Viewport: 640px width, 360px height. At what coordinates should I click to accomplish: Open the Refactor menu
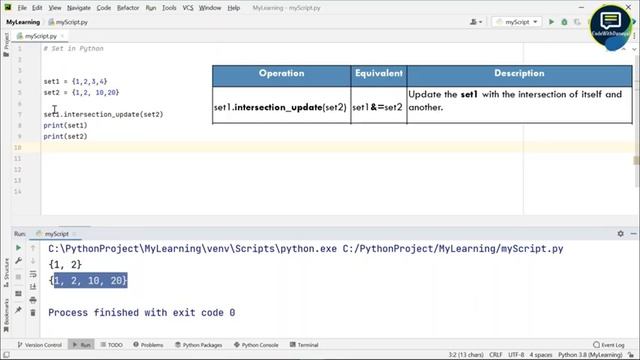point(128,8)
